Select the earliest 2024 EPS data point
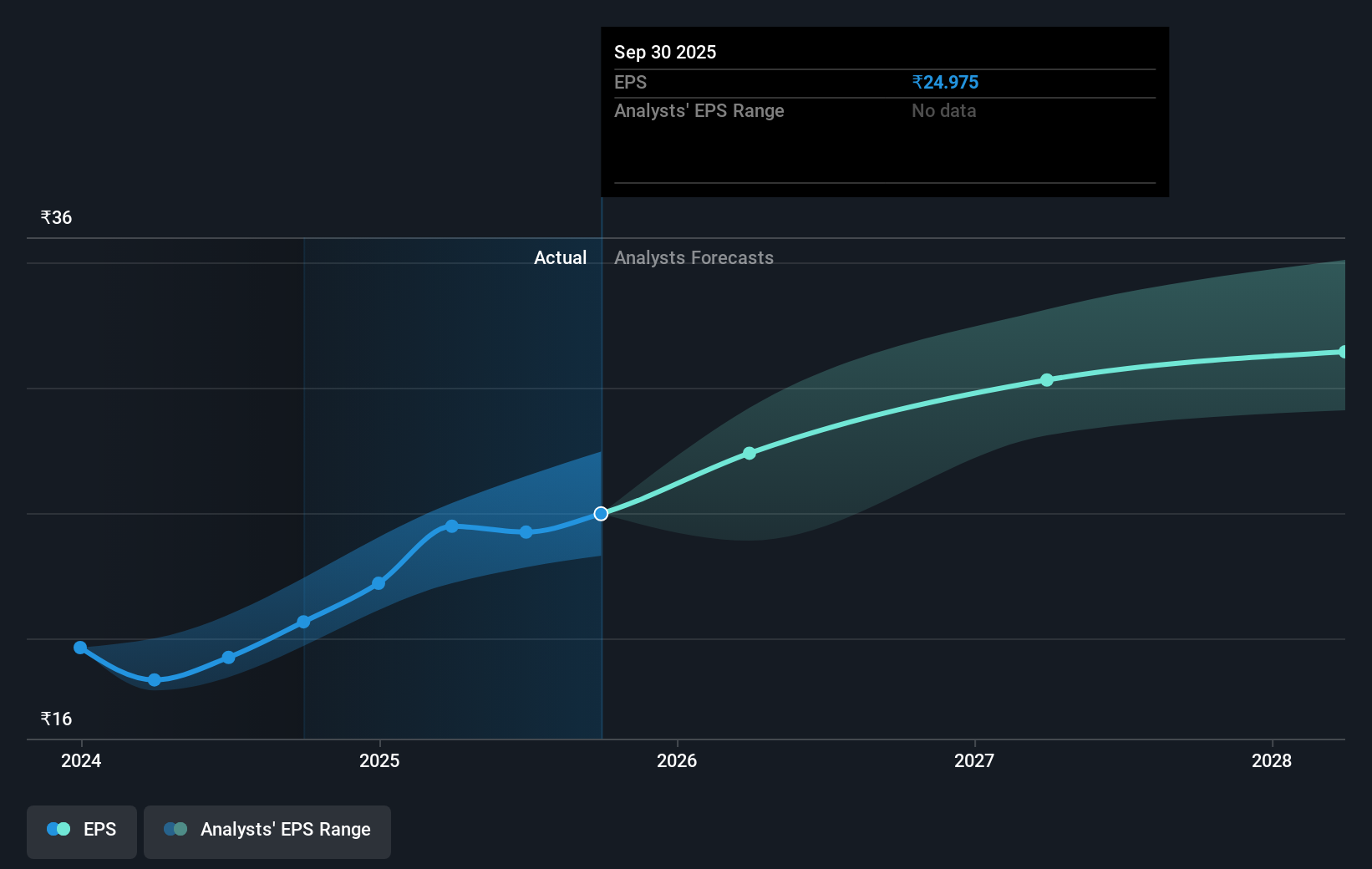Viewport: 1372px width, 869px height. (x=80, y=648)
